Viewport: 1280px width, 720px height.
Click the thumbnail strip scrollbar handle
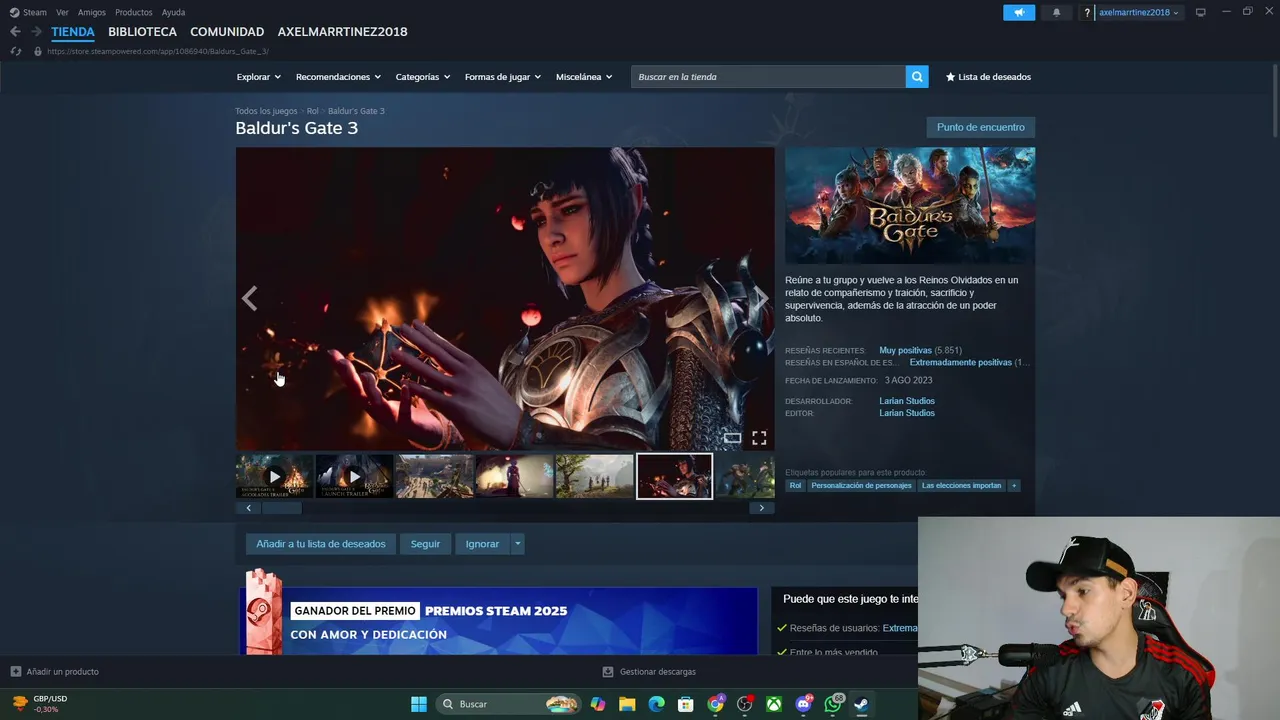[x=282, y=508]
